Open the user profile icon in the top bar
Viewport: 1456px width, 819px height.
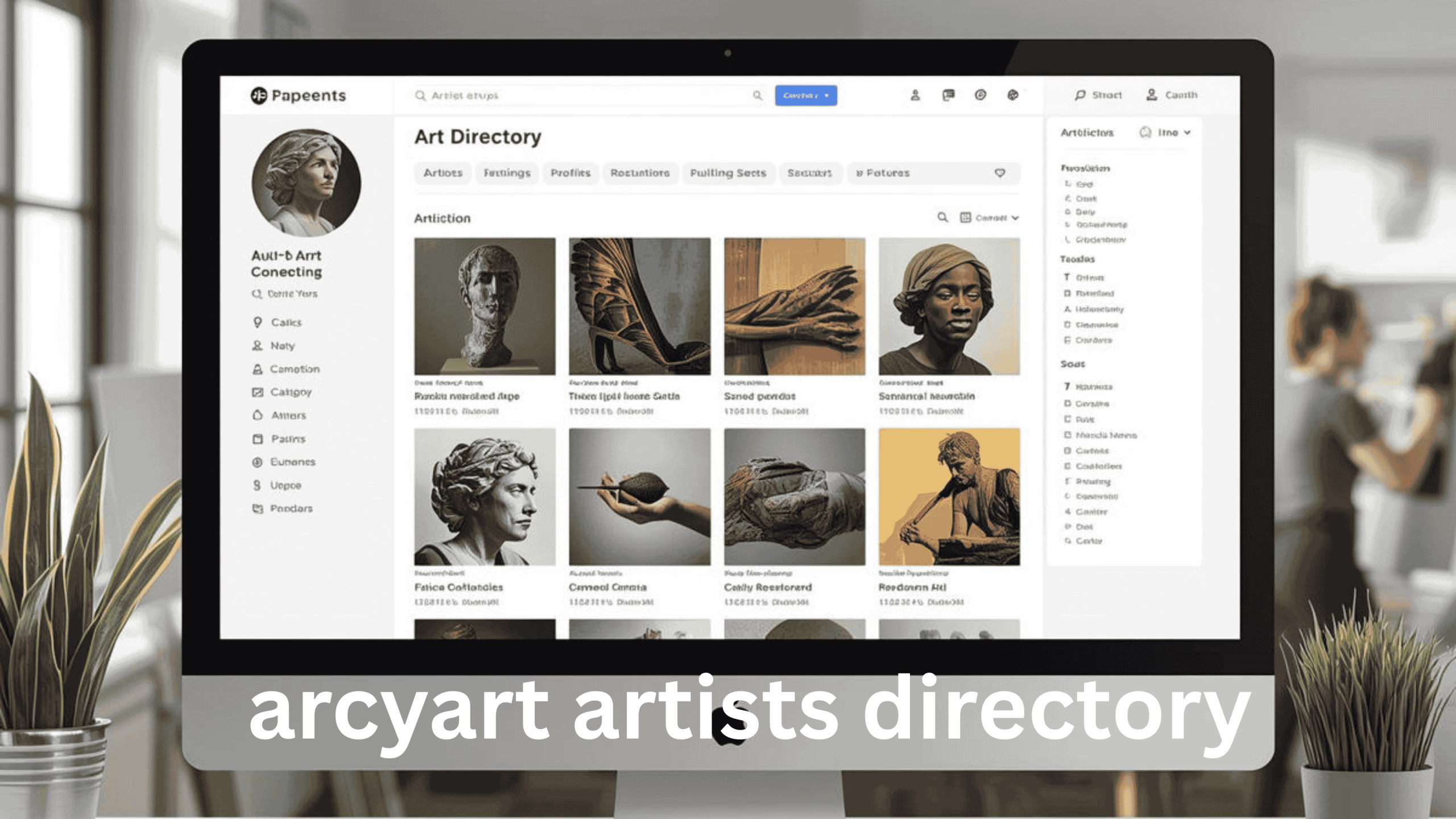916,96
